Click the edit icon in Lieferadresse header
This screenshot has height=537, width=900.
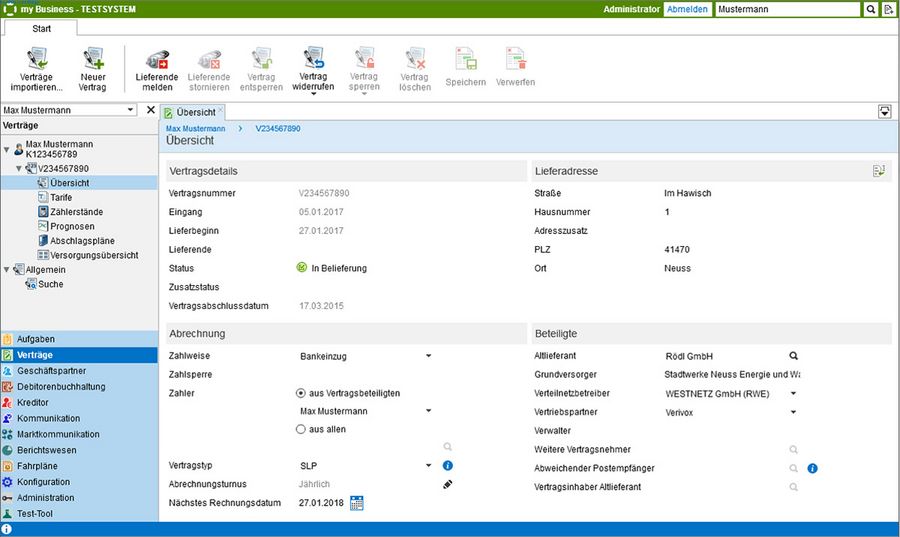pyautogui.click(x=878, y=171)
